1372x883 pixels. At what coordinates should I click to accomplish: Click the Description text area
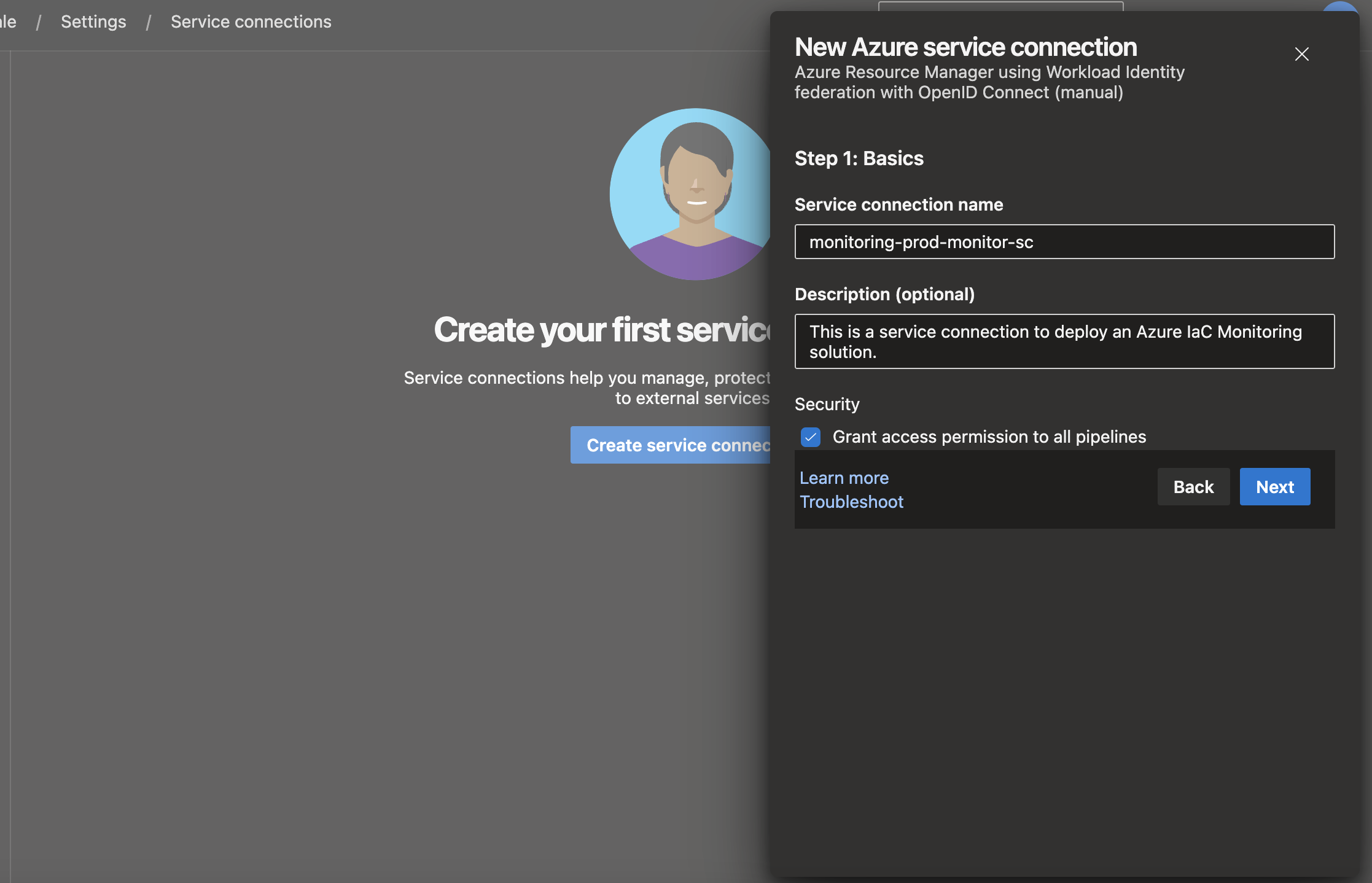pyautogui.click(x=1064, y=341)
